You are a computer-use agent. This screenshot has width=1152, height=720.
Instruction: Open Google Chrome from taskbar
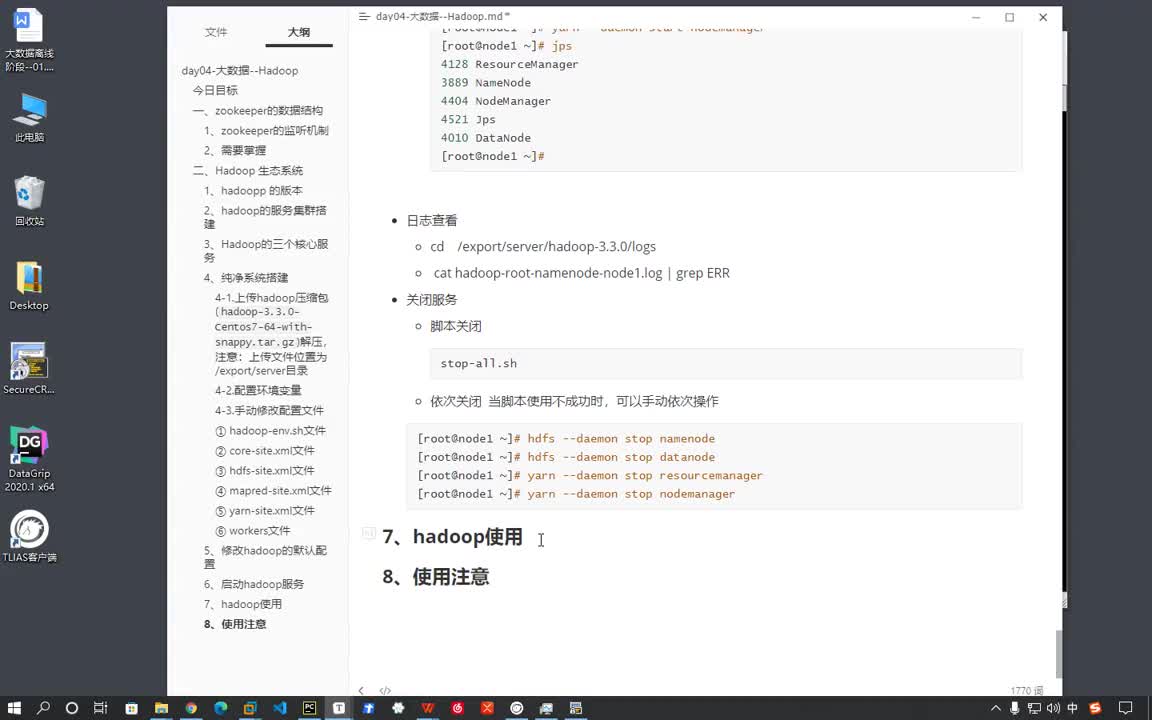coord(191,708)
